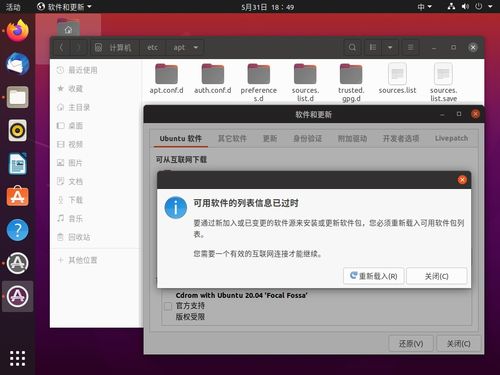Image resolution: width=500 pixels, height=375 pixels.
Task: Open the sources.list.d folder
Action: pos(305,82)
